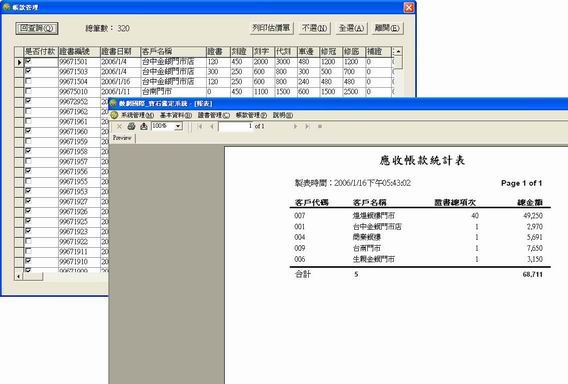
Task: Open 帳款管理 menu
Action: pos(251,115)
